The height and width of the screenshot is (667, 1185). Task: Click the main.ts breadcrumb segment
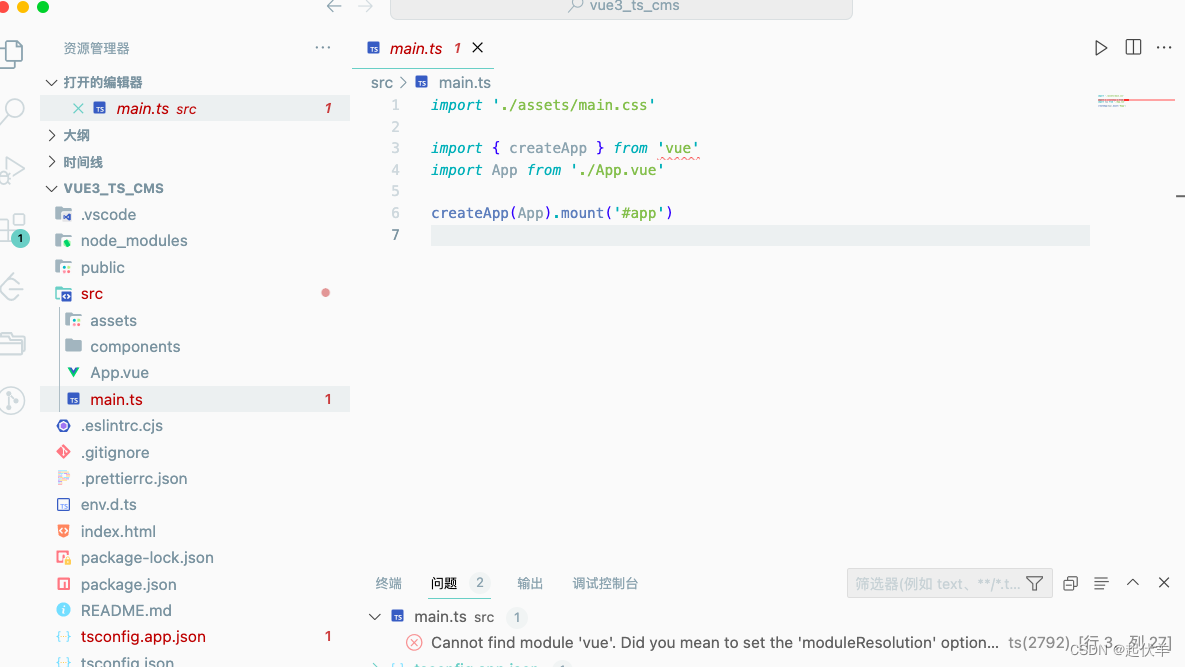[464, 82]
